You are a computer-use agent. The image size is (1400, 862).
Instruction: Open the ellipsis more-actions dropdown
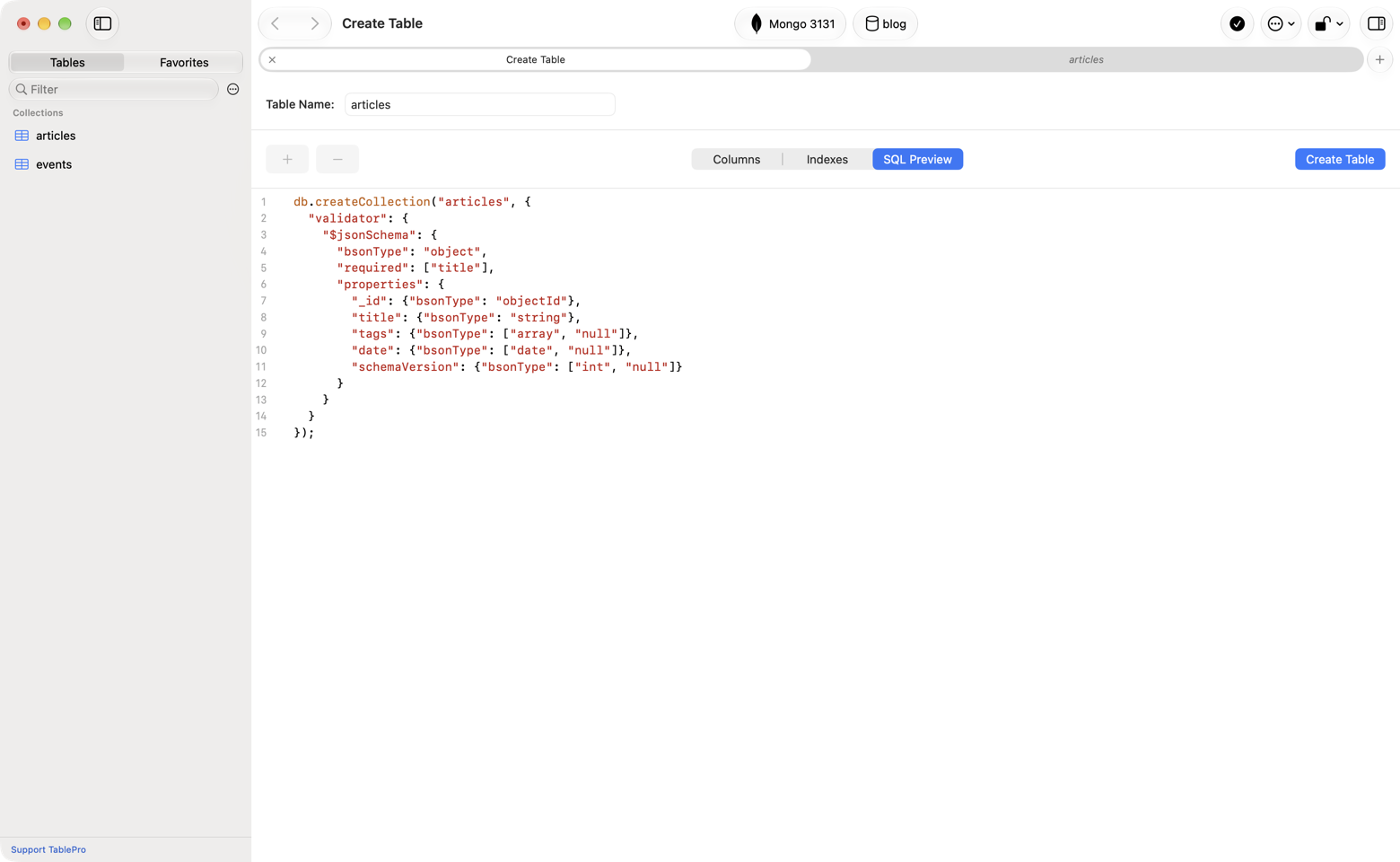pos(1281,23)
